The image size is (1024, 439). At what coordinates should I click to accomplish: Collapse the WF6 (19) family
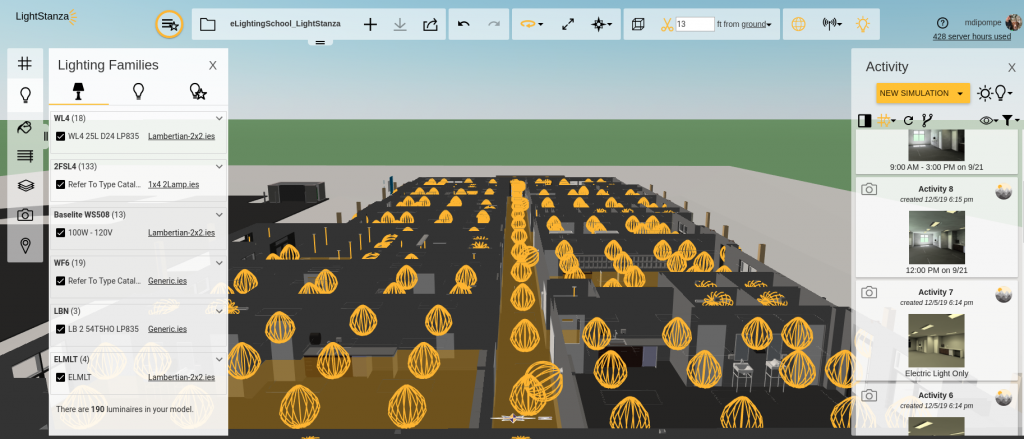click(219, 263)
